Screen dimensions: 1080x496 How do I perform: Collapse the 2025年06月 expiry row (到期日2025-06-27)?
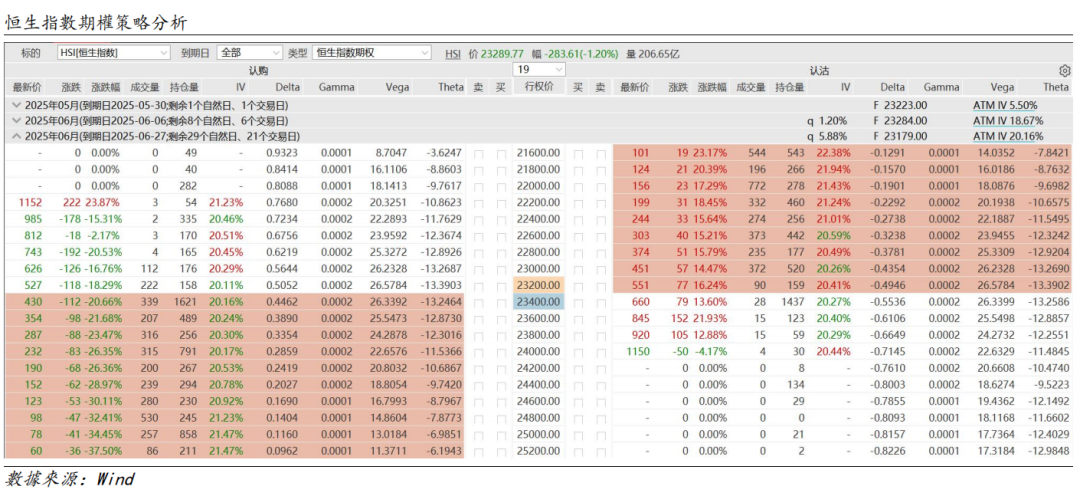click(x=16, y=136)
